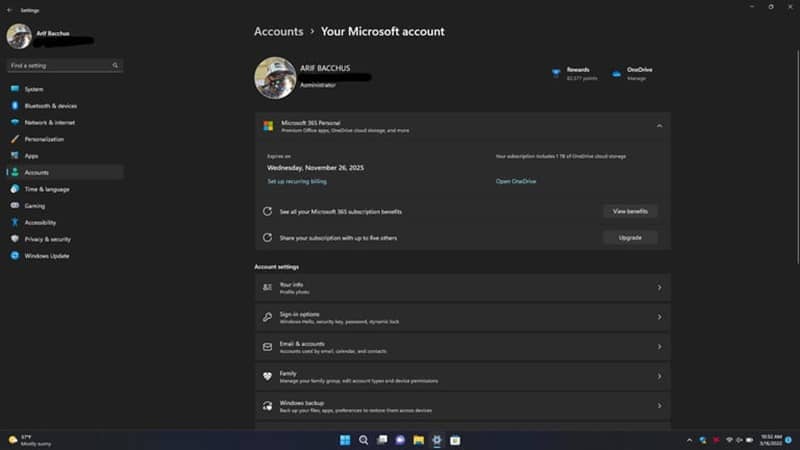Click Set up recurring billing link
The width and height of the screenshot is (800, 450).
[x=296, y=181]
